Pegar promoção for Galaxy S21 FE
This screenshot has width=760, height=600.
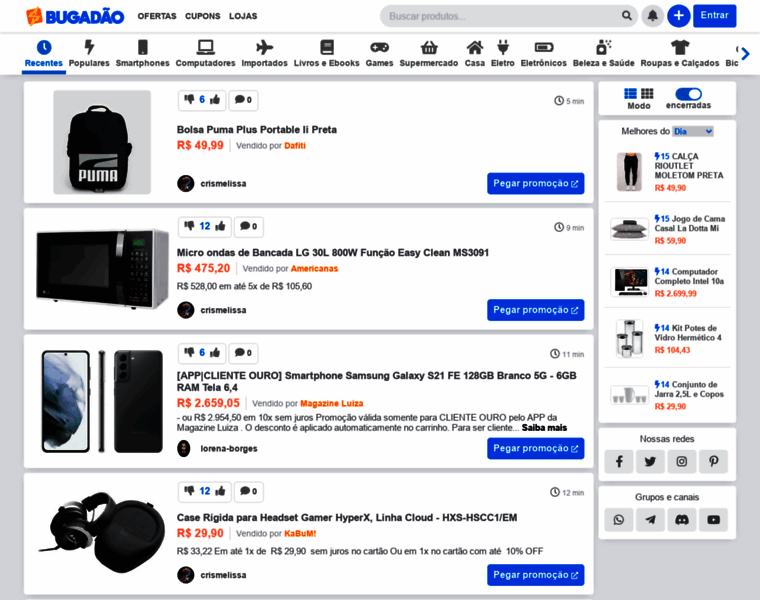pos(536,449)
